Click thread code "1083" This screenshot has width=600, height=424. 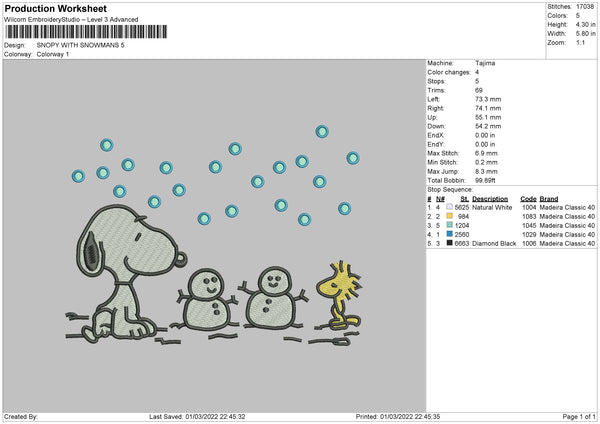tap(529, 217)
